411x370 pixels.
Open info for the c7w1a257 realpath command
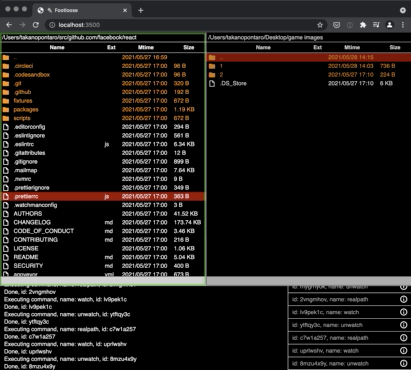click(403, 338)
